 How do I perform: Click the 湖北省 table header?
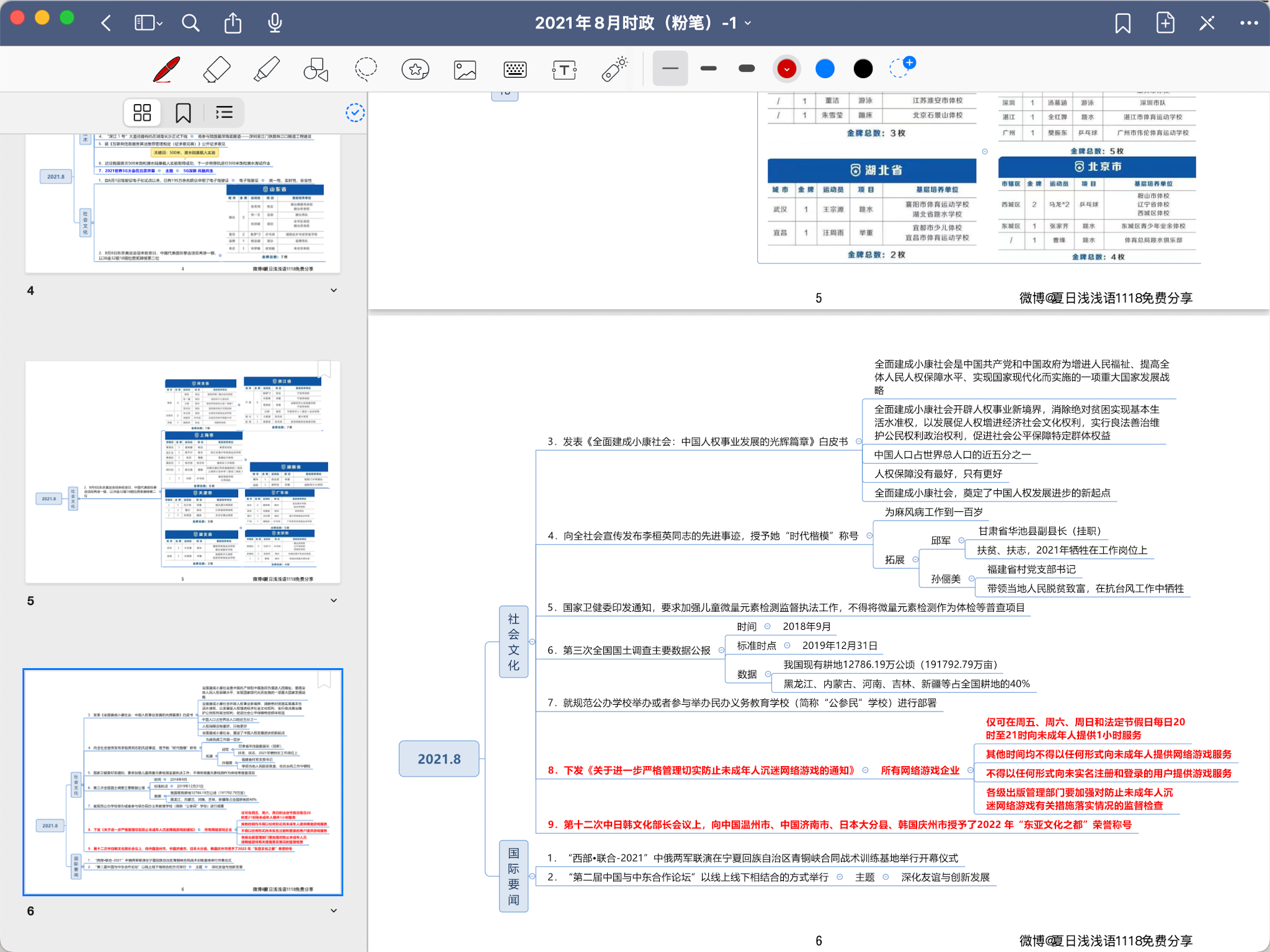(872, 170)
